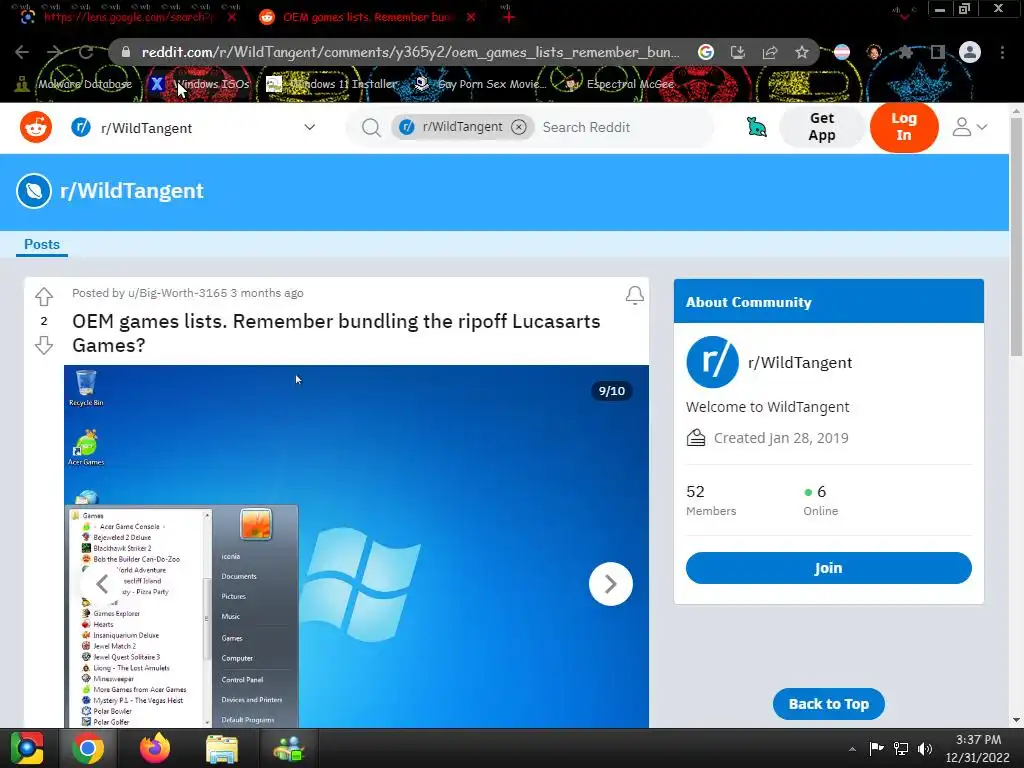Click the Google icon in address bar

705,52
